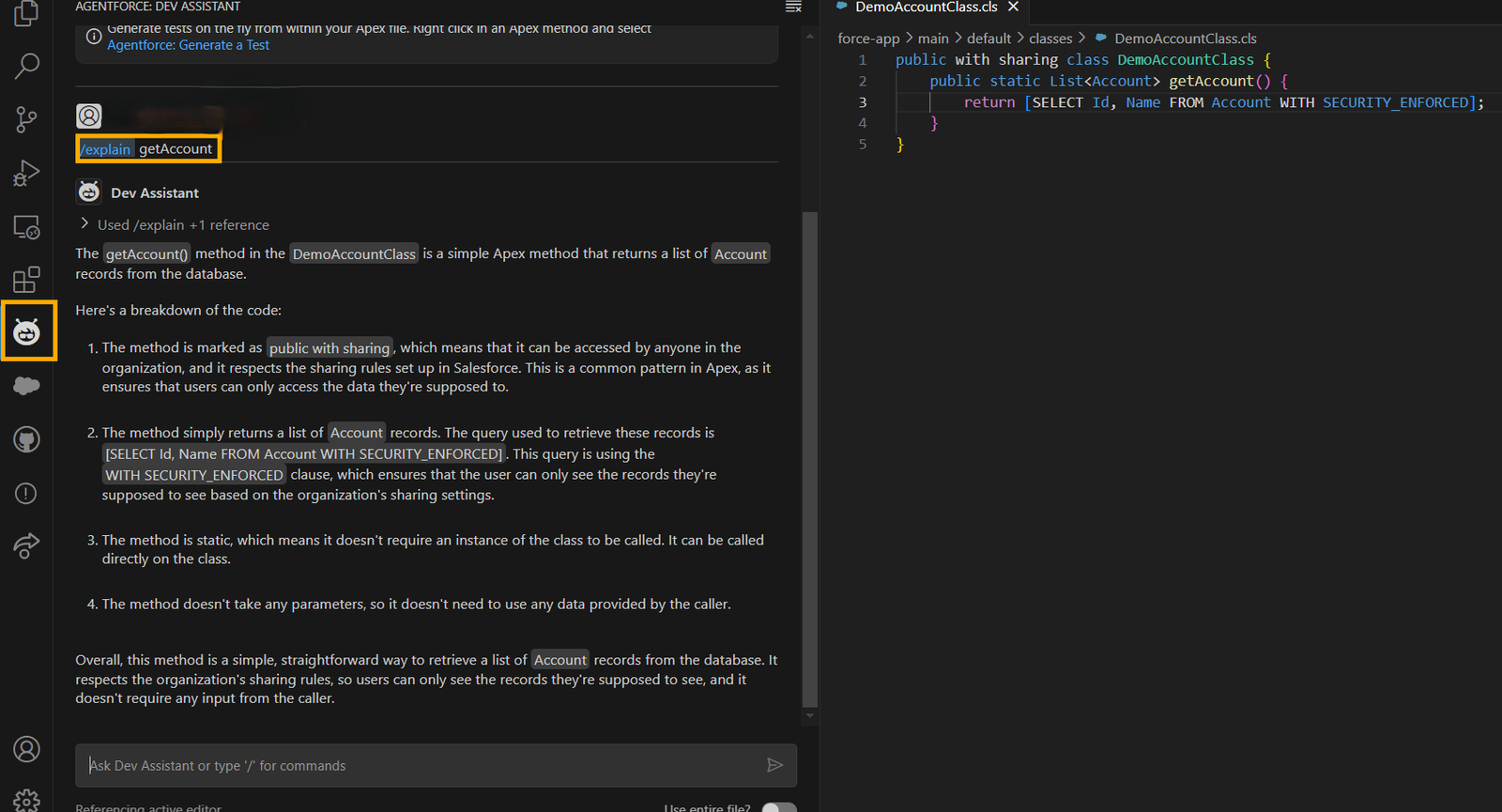Click AGENTFORCE: DEV ASSISTANT panel title
Image resolution: width=1502 pixels, height=812 pixels.
pos(158,7)
